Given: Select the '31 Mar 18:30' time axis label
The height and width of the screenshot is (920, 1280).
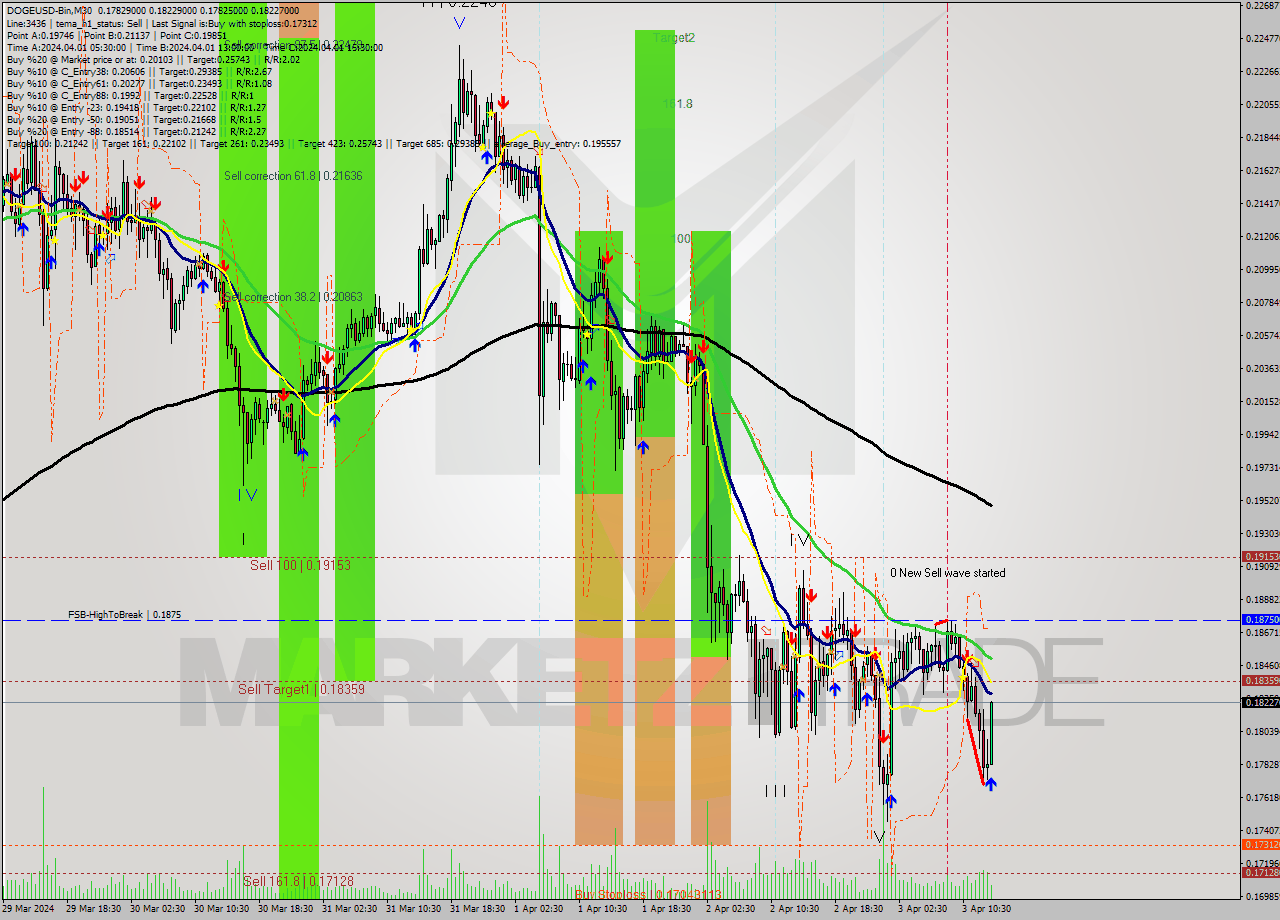Looking at the screenshot, I should 477,909.
